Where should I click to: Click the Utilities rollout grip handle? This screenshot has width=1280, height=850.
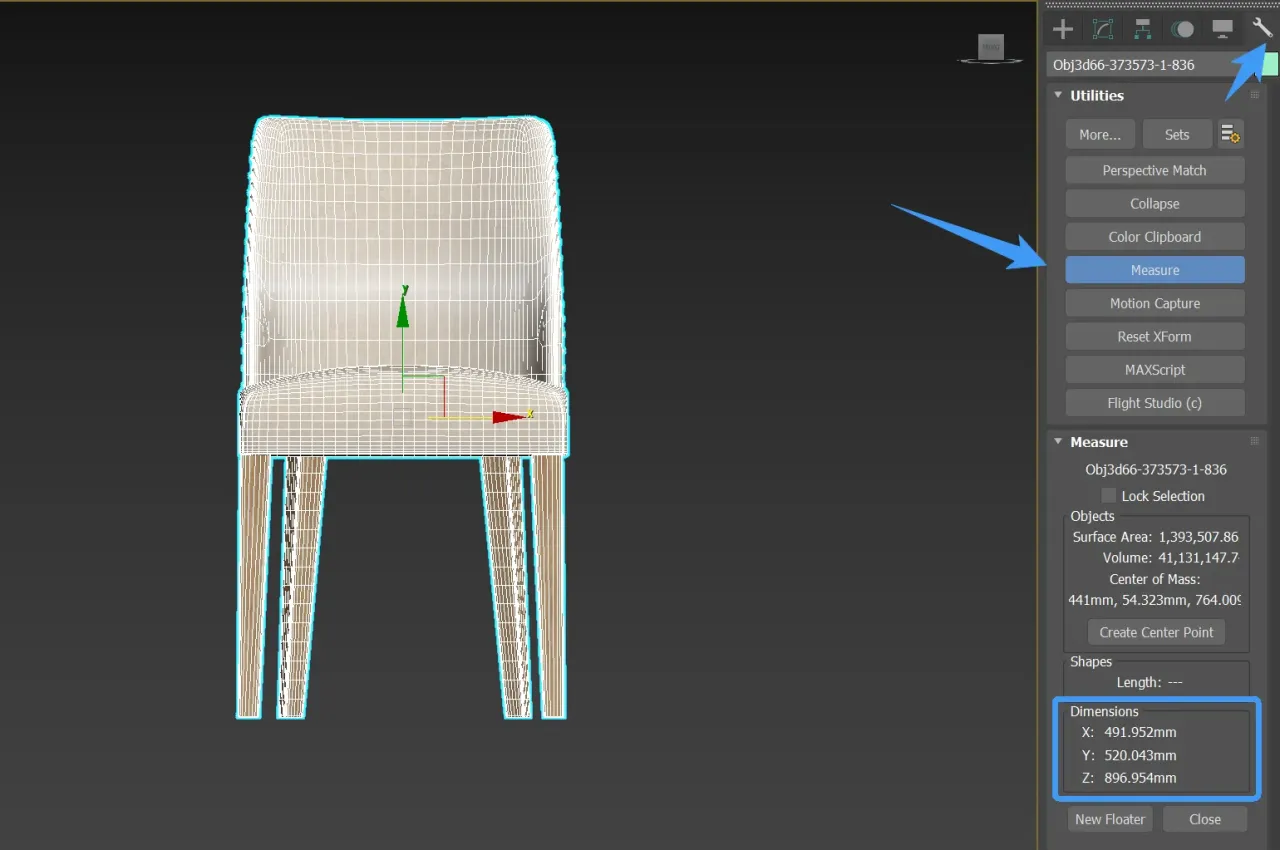coord(1254,95)
